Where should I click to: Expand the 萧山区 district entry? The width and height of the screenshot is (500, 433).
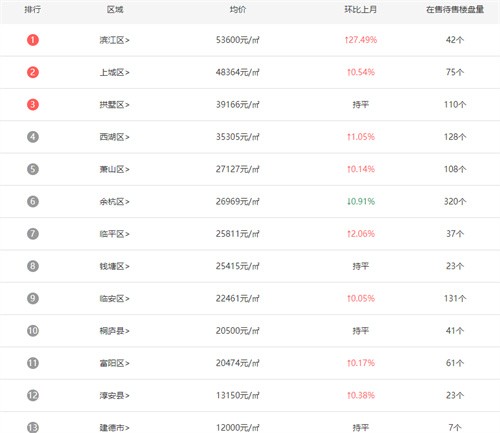pyautogui.click(x=114, y=169)
